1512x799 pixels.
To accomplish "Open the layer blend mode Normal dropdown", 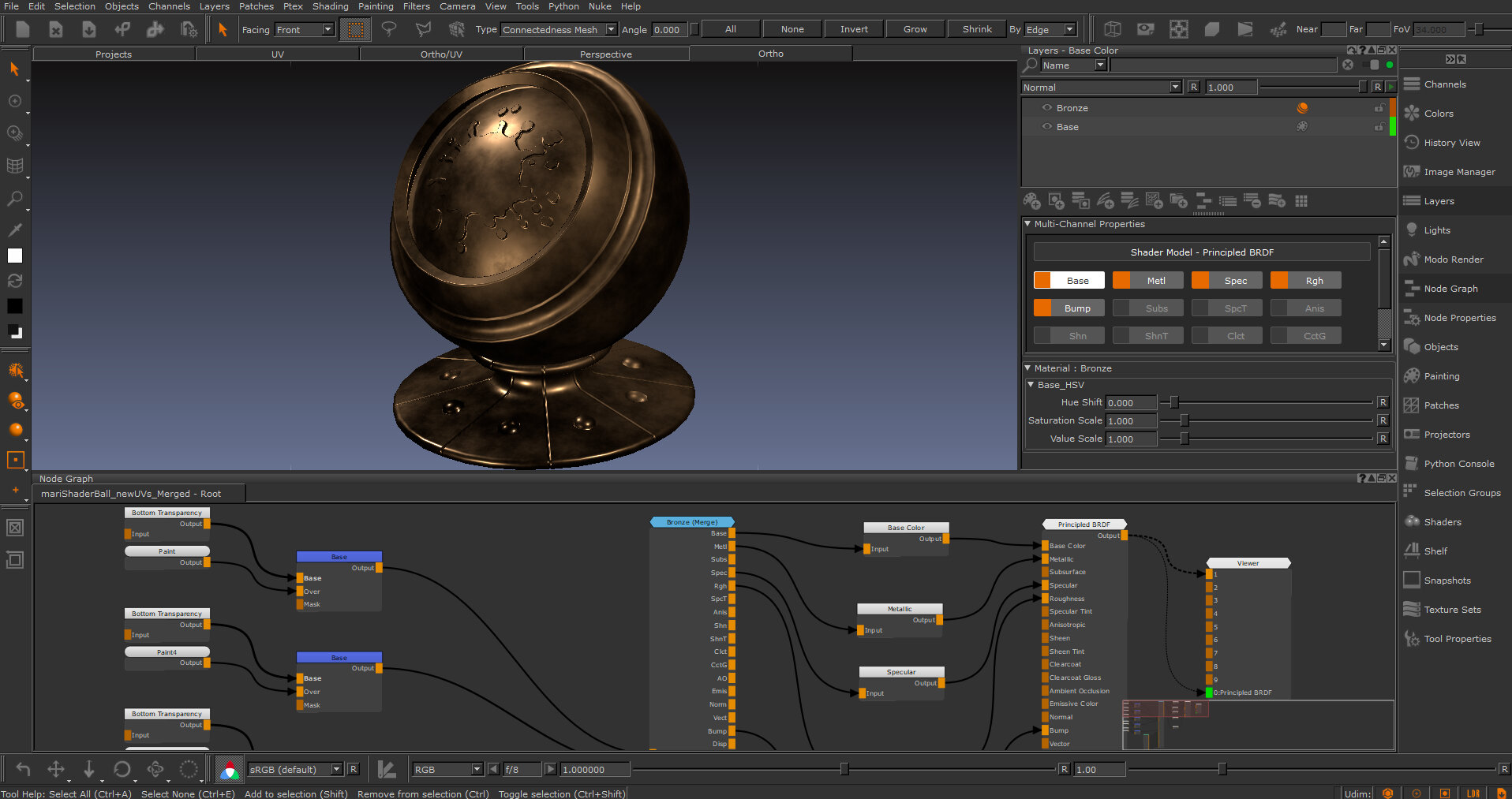I will pos(1101,88).
